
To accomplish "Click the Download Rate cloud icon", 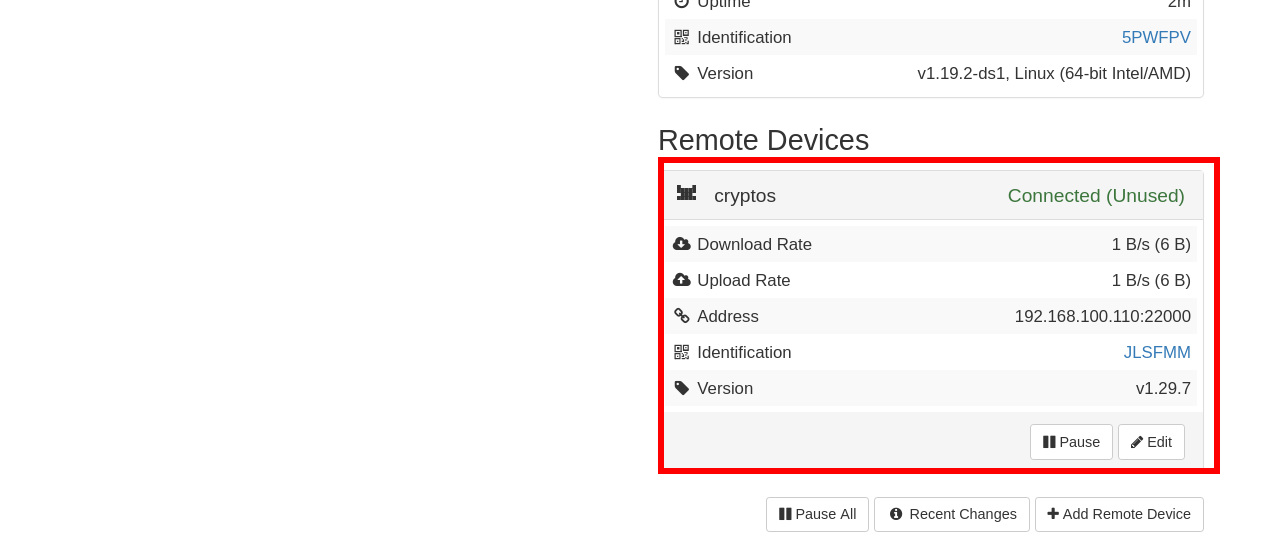I will (682, 244).
